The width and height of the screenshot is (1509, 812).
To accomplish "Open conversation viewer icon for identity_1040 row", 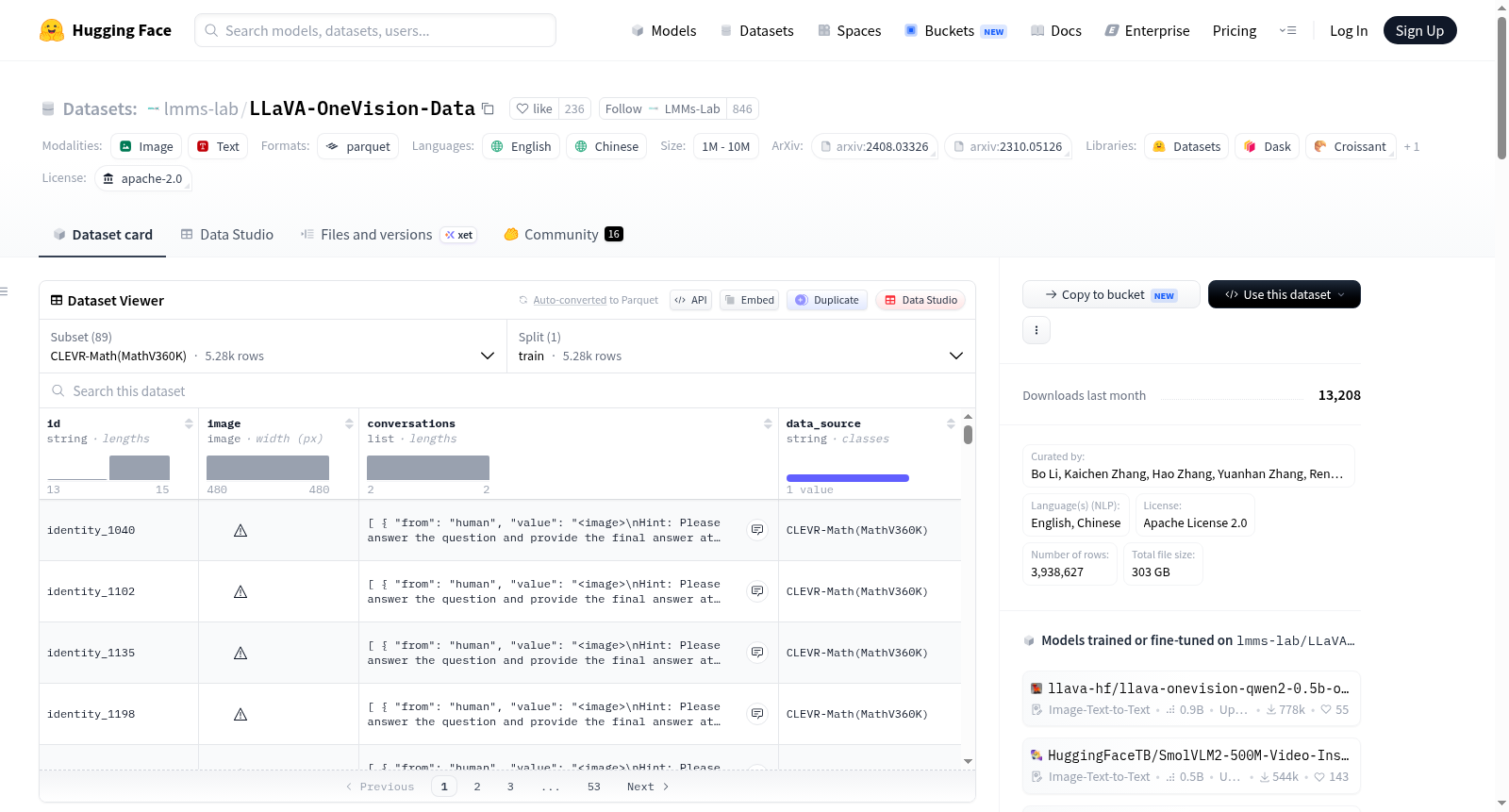I will (x=757, y=530).
